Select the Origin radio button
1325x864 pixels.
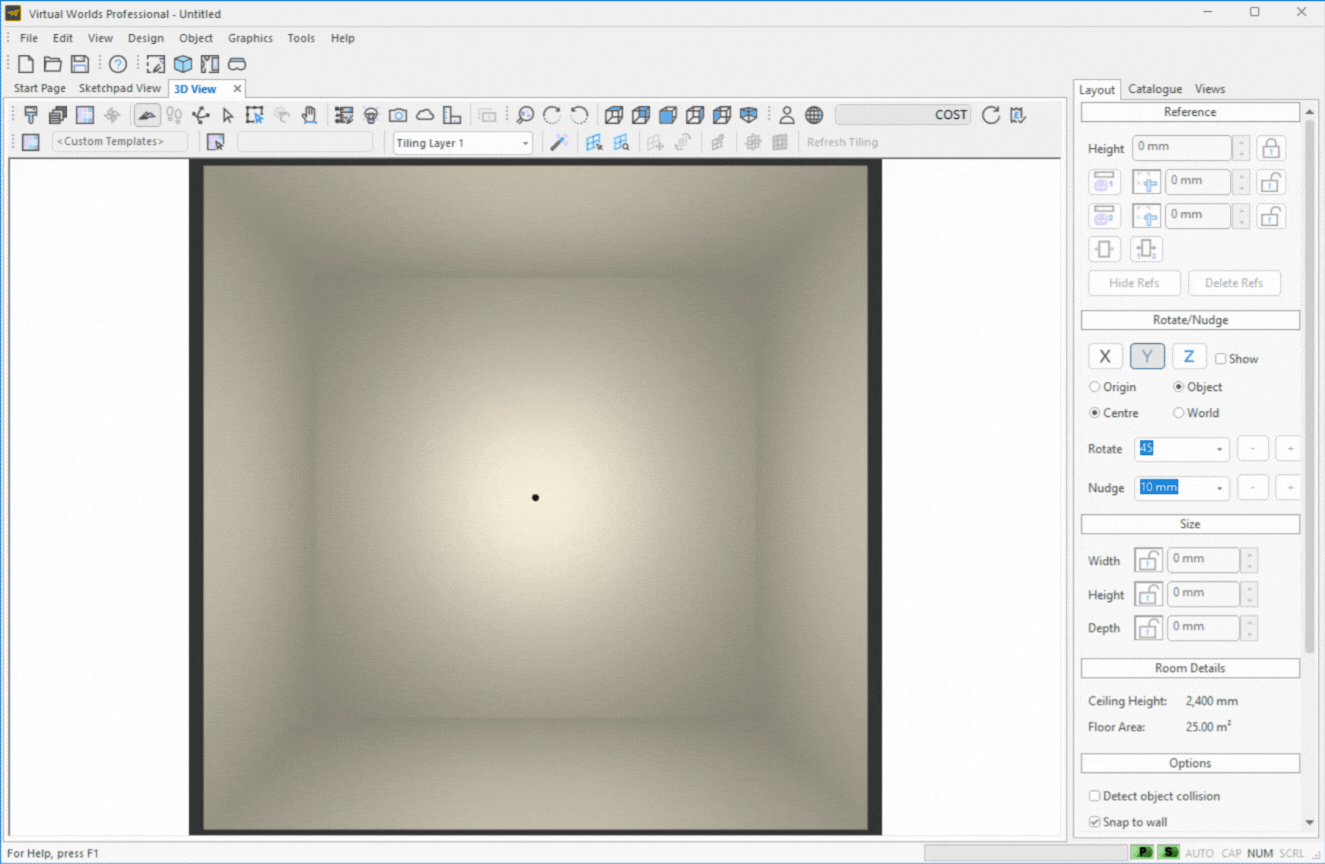tap(1094, 386)
